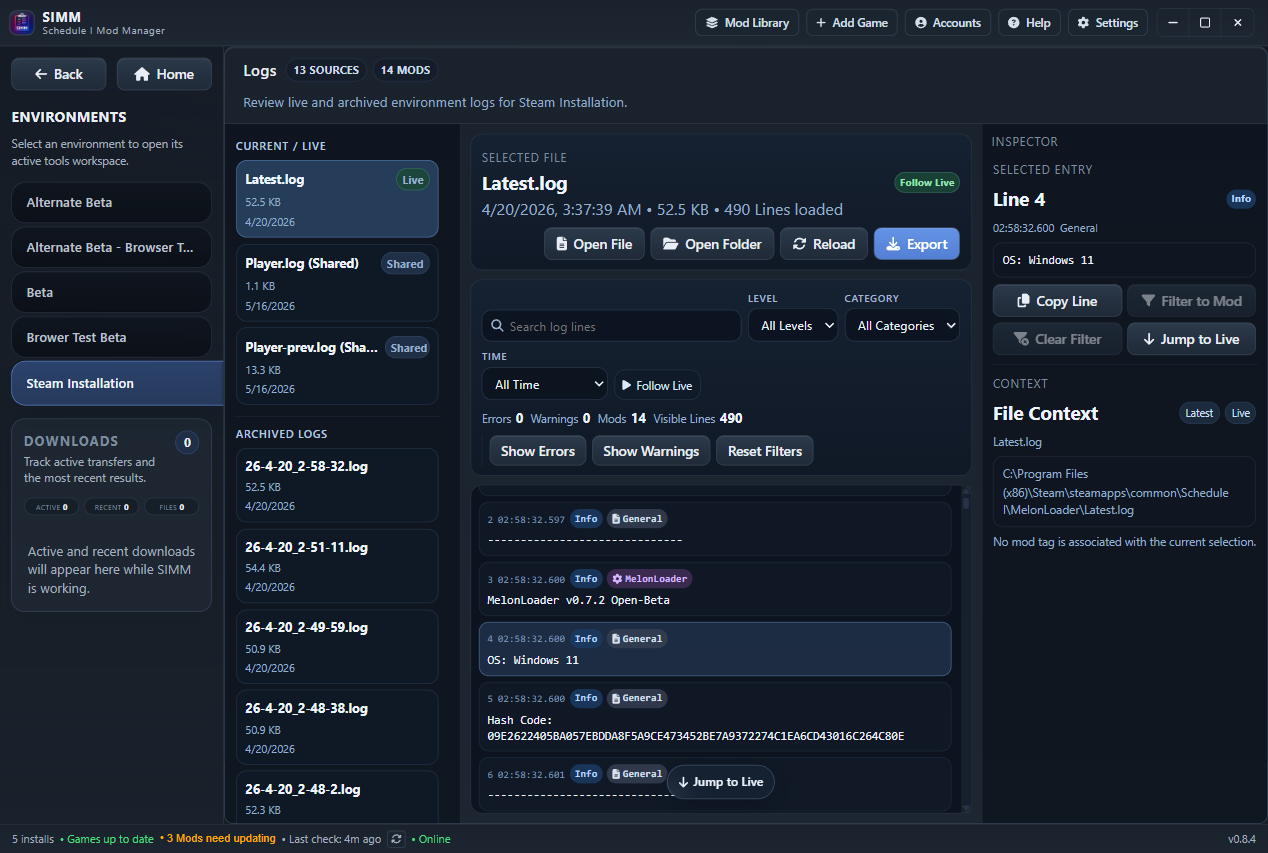Open the Help menu

[x=1029, y=23]
